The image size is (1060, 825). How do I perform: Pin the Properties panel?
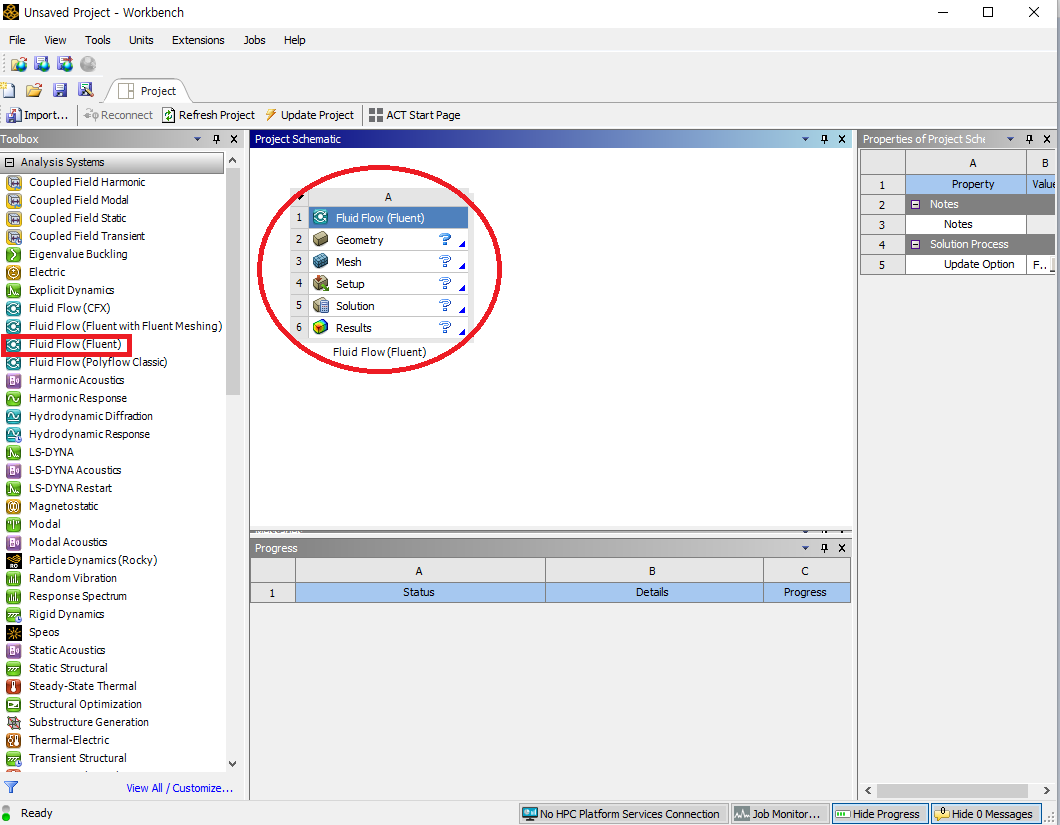(1029, 139)
